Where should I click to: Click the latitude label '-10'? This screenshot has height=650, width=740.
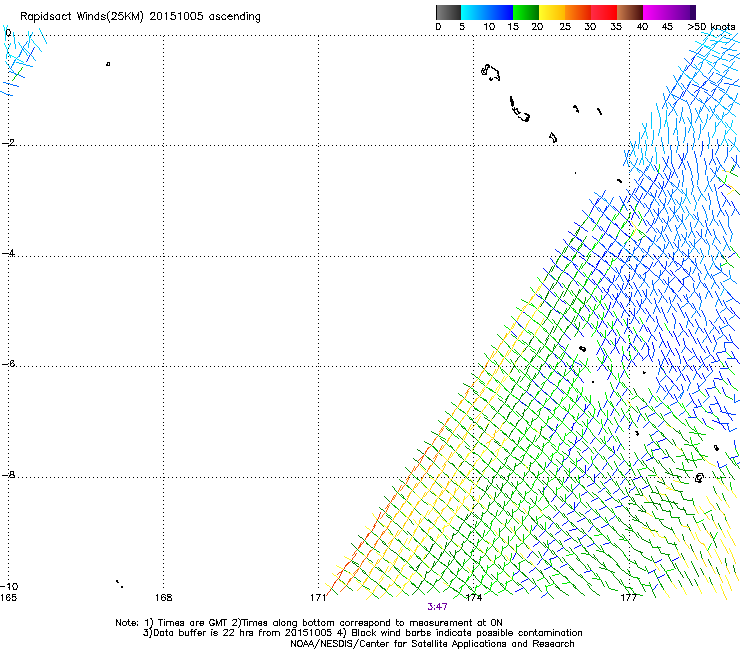coord(9,586)
